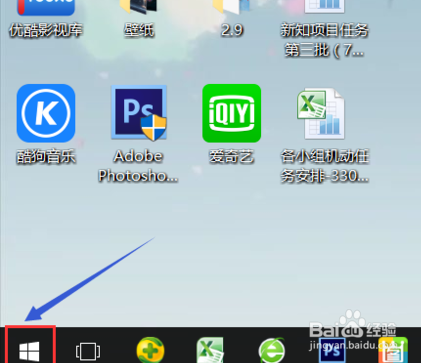Click the 爱奇艺 label text
The image size is (426, 363).
[232, 157]
